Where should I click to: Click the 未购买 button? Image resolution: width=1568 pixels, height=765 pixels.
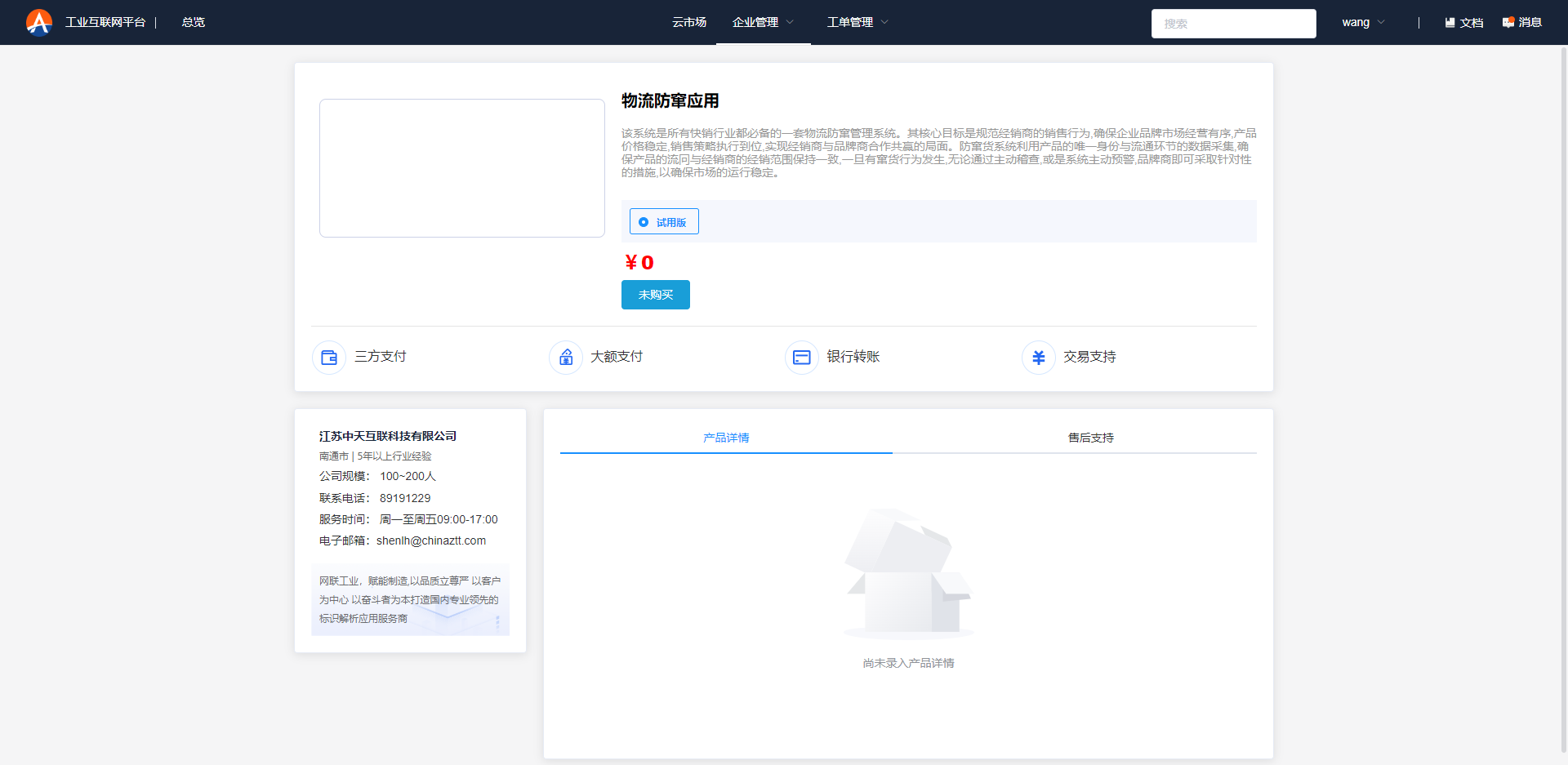click(x=656, y=295)
